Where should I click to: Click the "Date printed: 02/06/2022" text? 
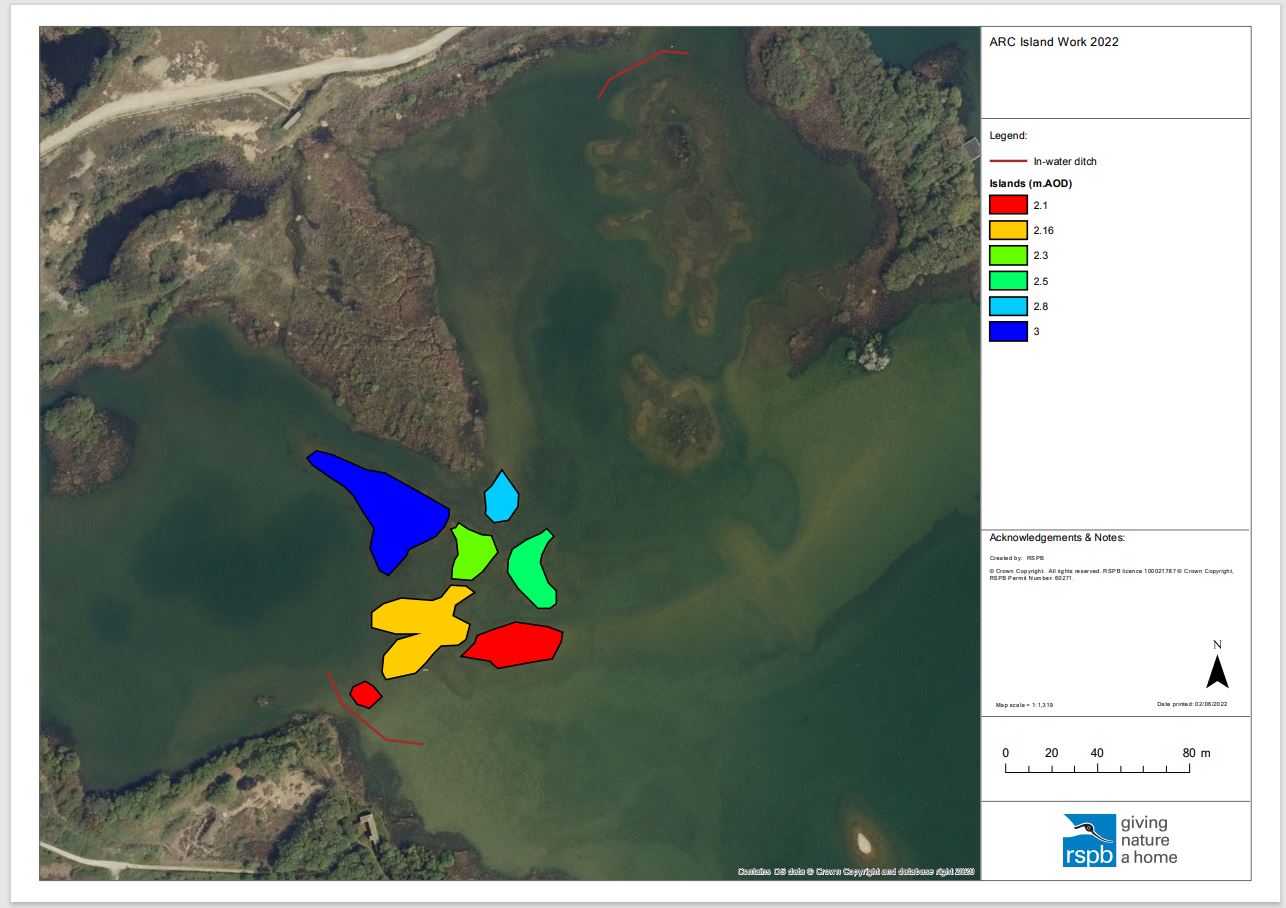point(1192,705)
